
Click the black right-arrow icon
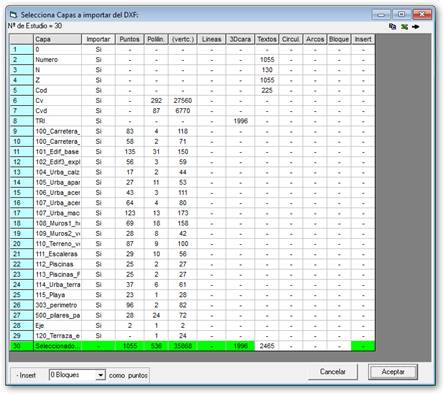(416, 27)
